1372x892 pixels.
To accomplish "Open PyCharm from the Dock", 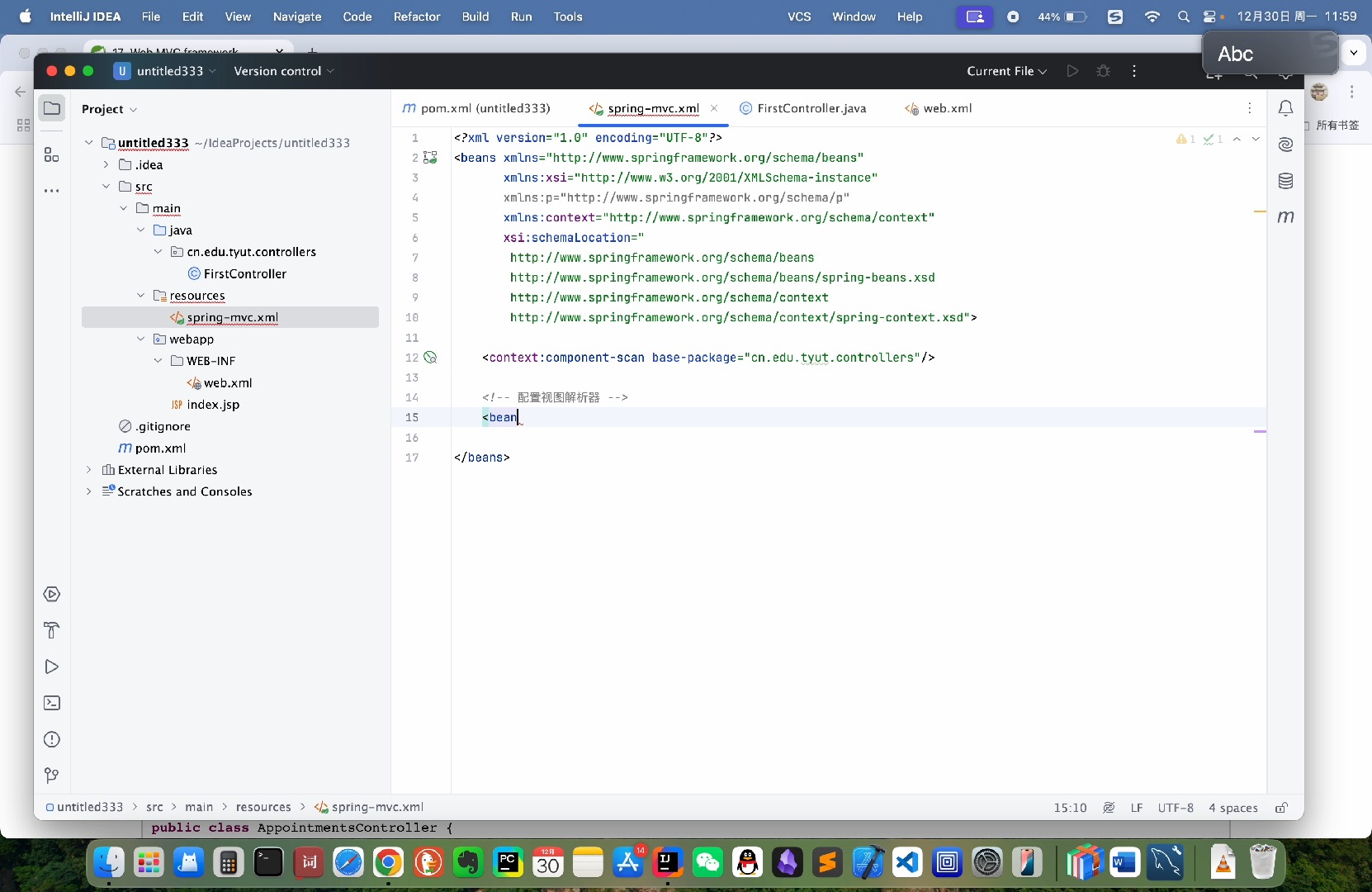I will (508, 863).
